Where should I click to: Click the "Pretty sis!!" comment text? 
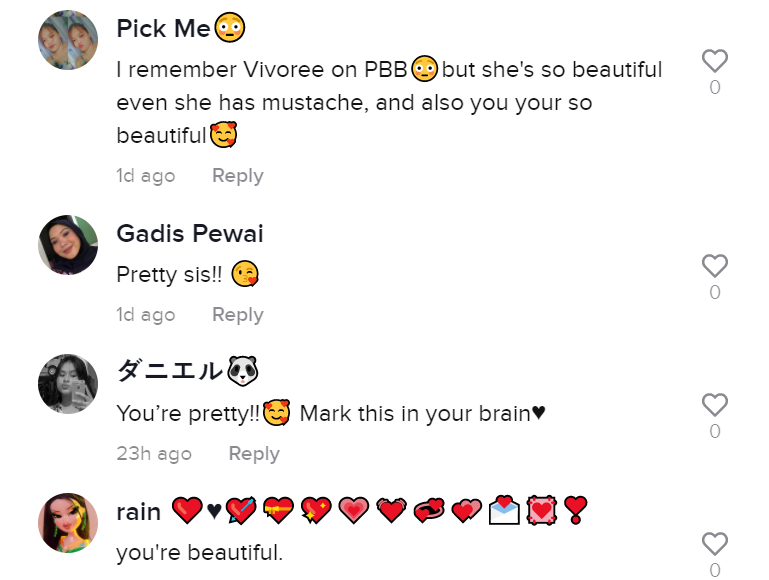(169, 274)
